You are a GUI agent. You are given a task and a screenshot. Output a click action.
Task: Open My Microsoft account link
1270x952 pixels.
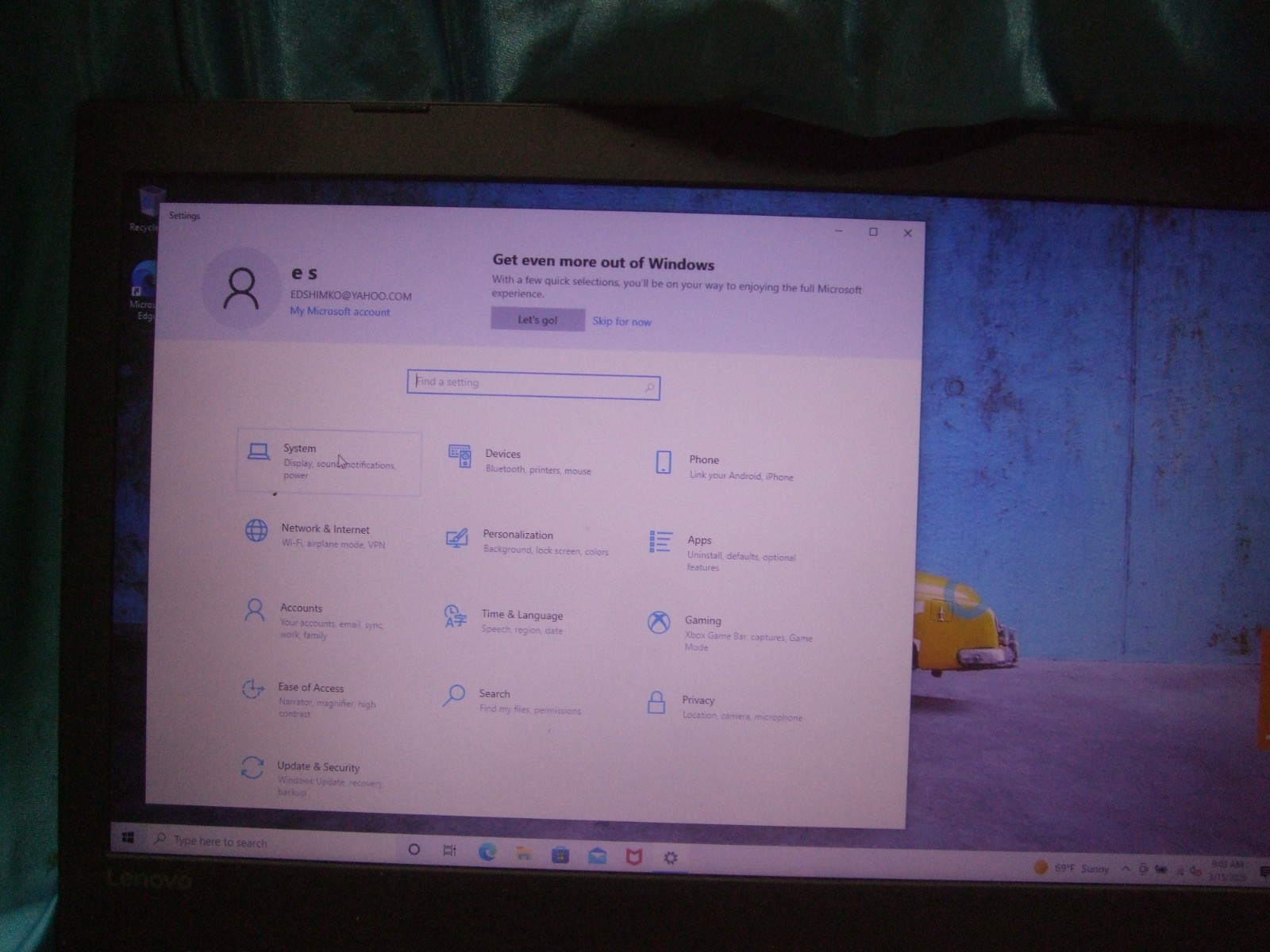(x=340, y=312)
